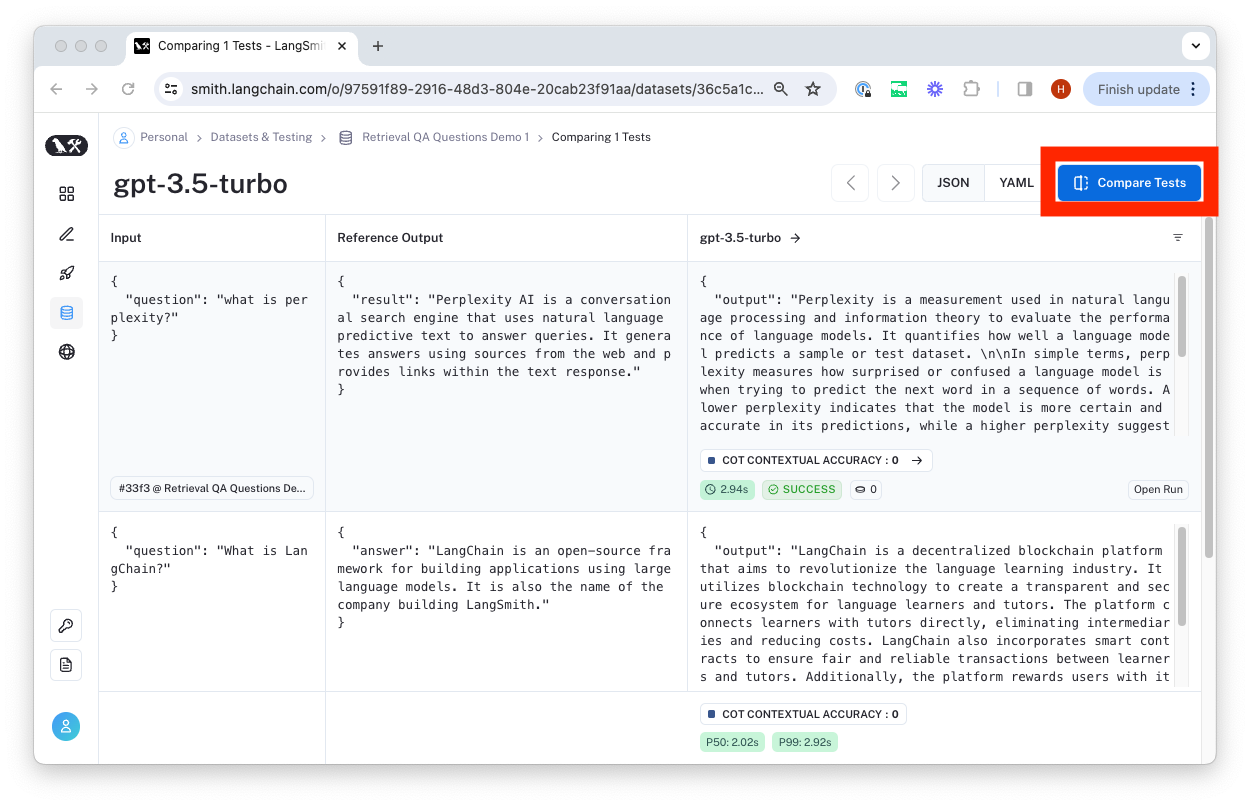This screenshot has width=1250, height=806.
Task: Open the column filter icon in gpt-3.5-turbo header
Action: pos(1177,238)
